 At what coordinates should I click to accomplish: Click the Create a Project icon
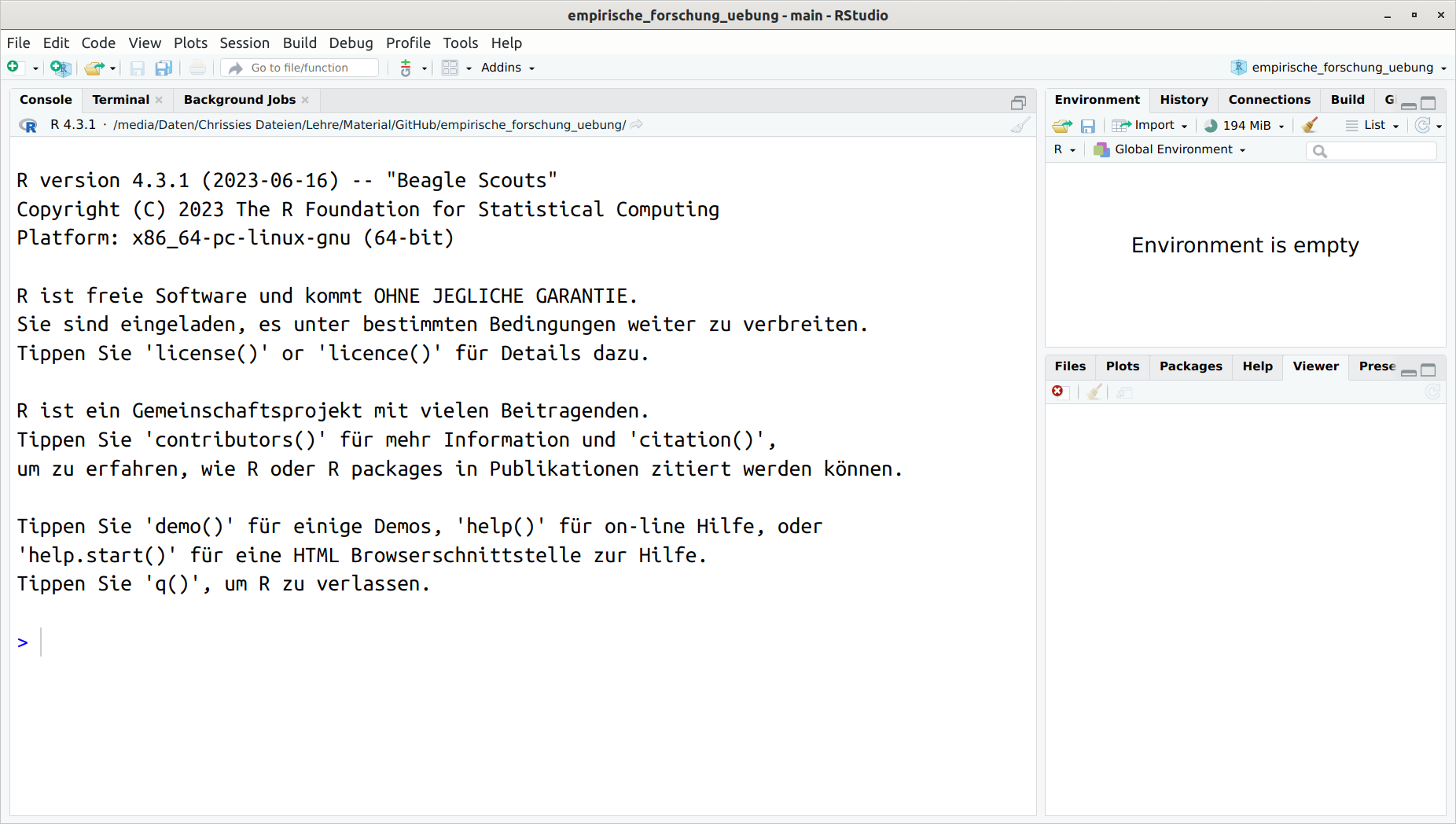(x=60, y=68)
